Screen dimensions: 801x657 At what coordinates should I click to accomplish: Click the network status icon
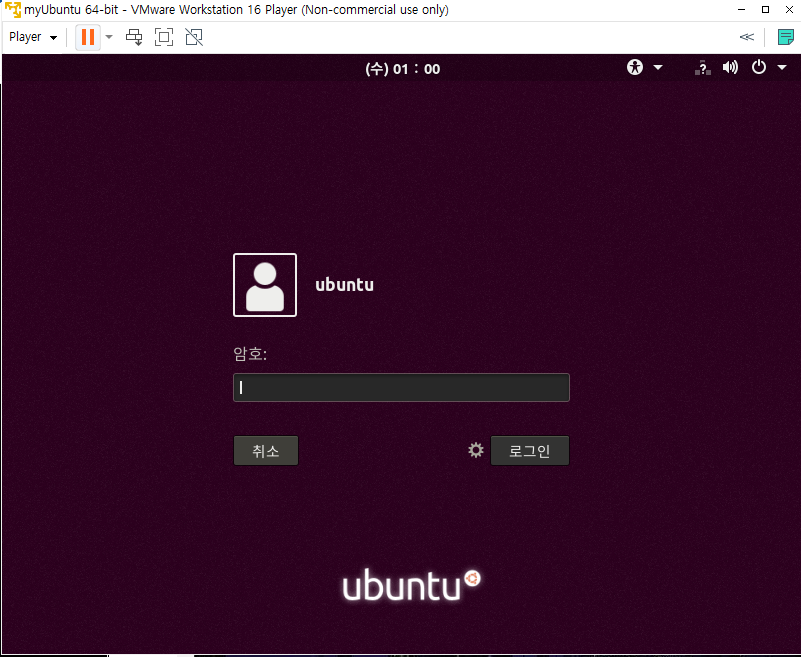(703, 67)
